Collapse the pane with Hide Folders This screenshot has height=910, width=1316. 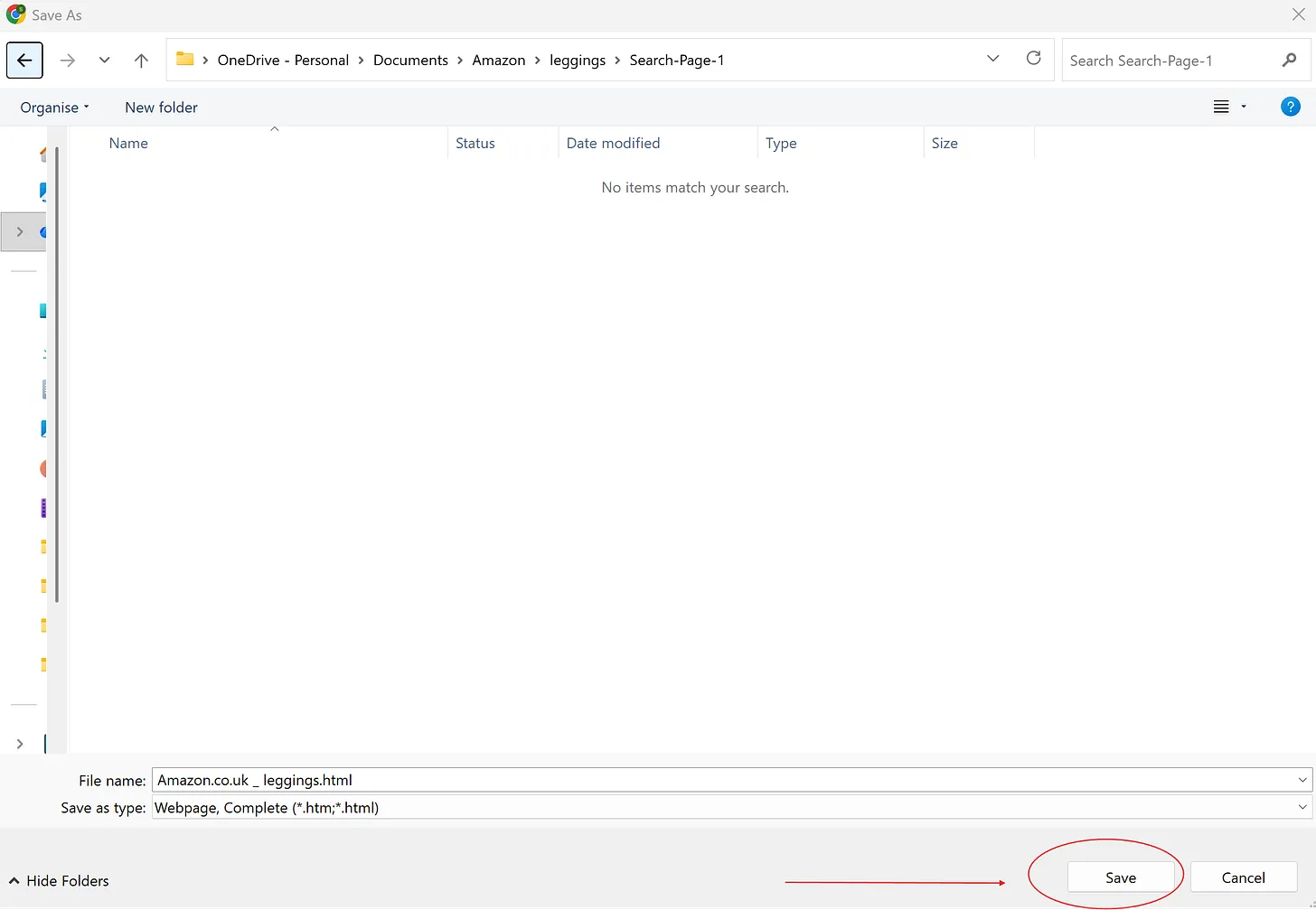[59, 881]
